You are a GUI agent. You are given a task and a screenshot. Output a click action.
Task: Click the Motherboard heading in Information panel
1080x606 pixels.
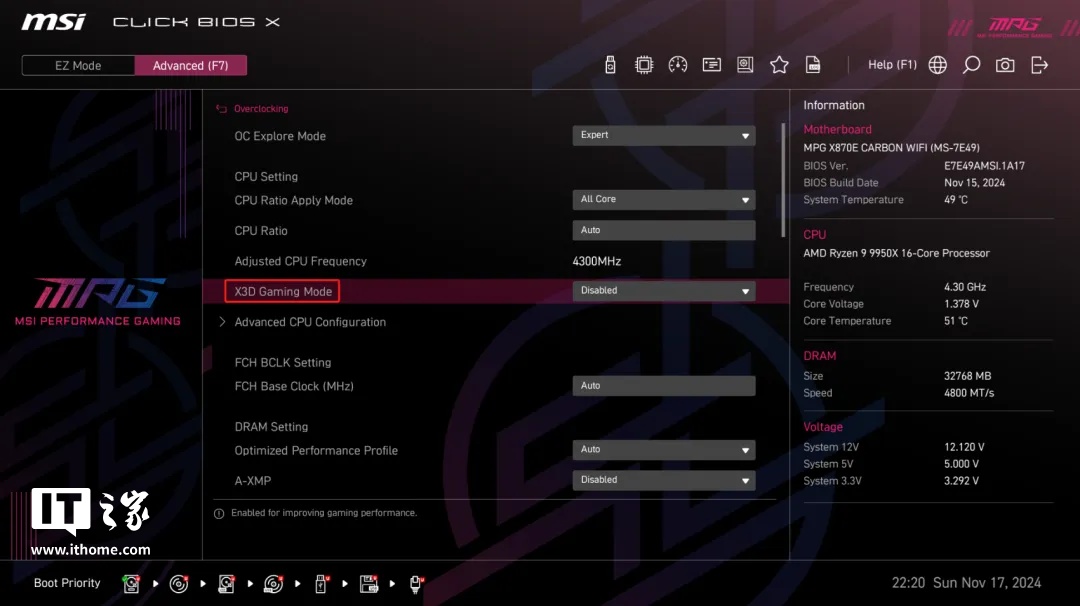pyautogui.click(x=837, y=129)
